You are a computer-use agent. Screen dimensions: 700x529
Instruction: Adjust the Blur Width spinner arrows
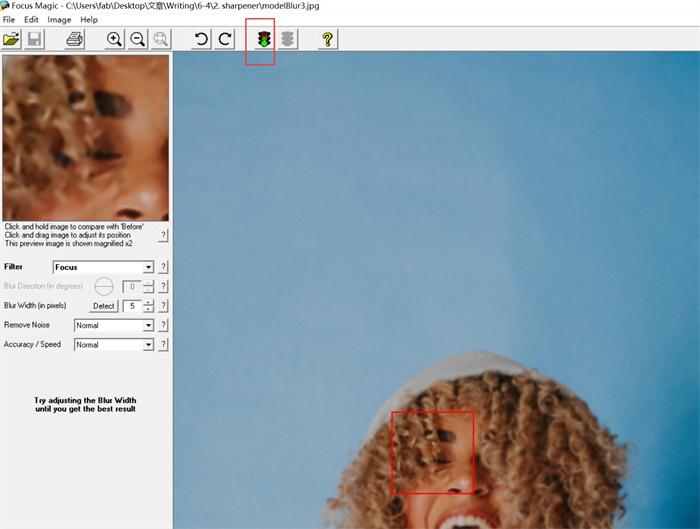click(148, 306)
